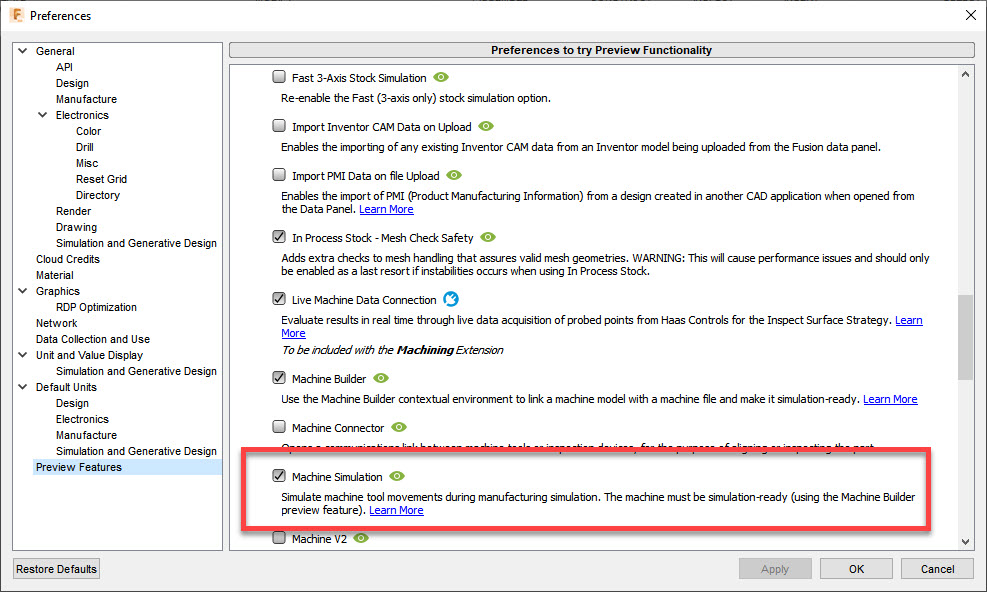Screen dimensions: 987x592
Task: Check the Machine Connector checkbox
Action: point(278,427)
